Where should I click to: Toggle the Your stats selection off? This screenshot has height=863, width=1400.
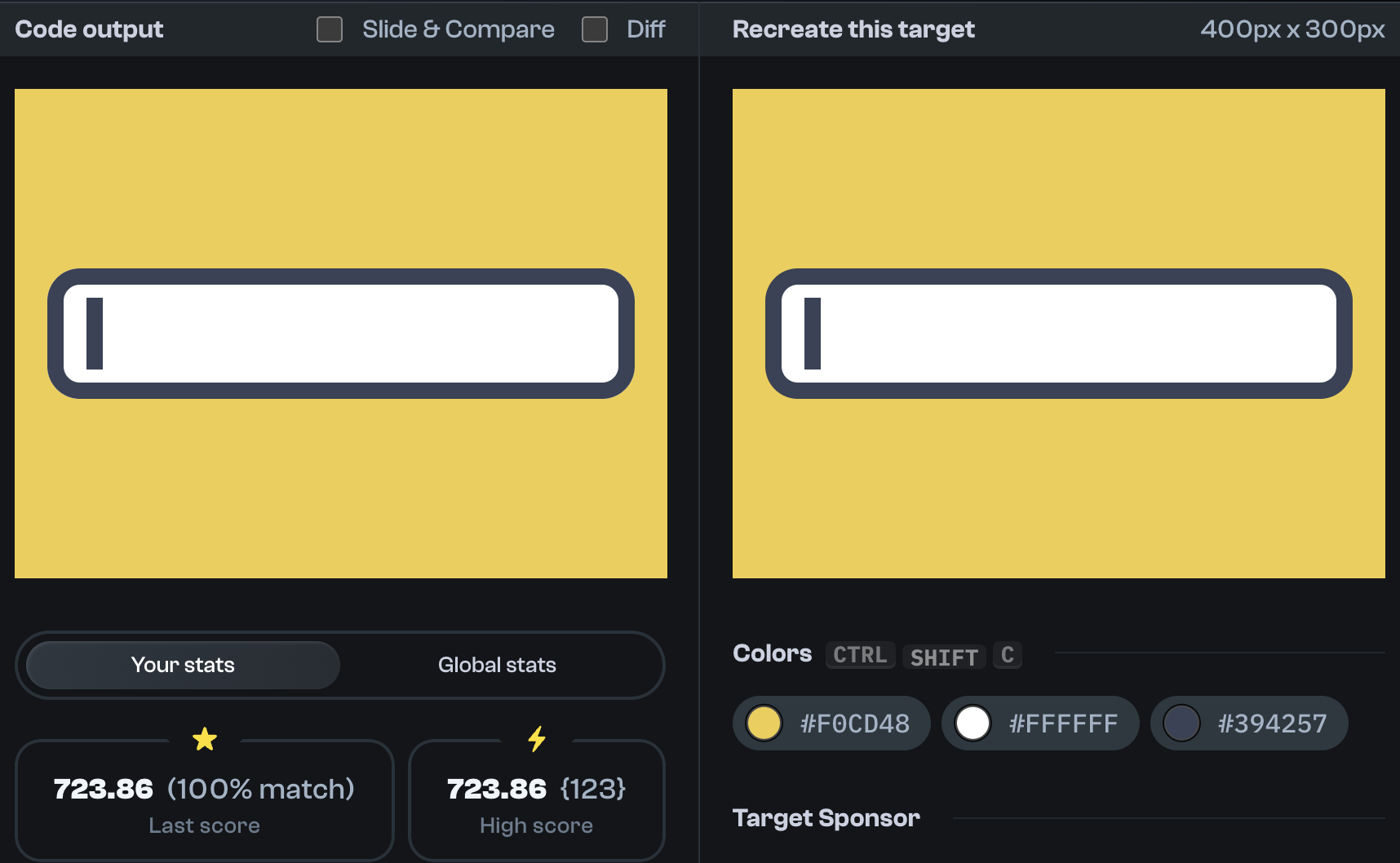pyautogui.click(x=182, y=665)
